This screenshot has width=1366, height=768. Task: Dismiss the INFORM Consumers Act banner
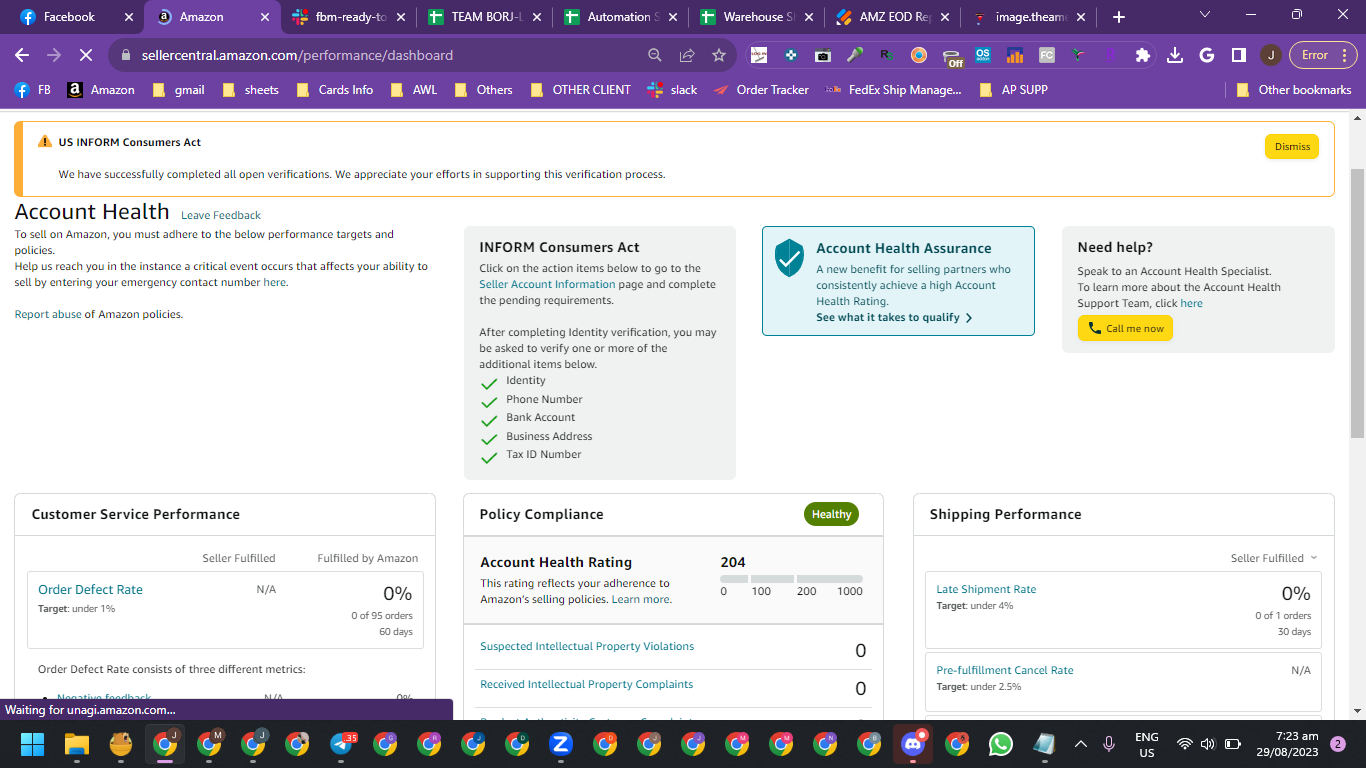[1292, 146]
